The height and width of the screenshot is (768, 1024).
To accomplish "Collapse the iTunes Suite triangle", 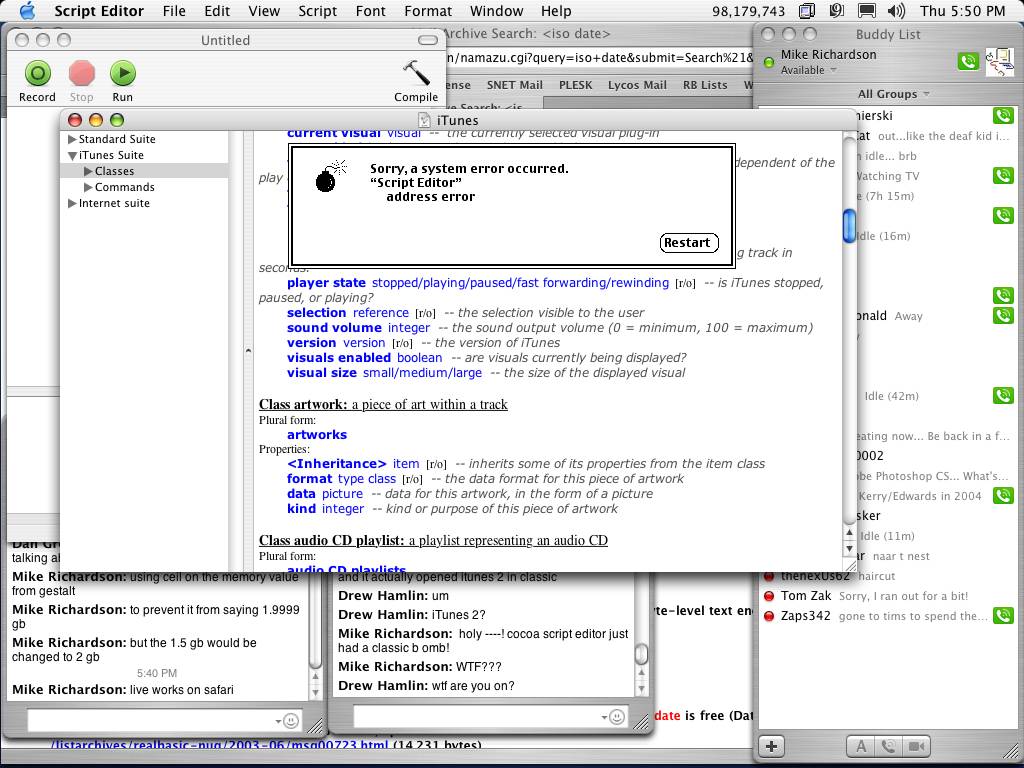I will (x=72, y=155).
